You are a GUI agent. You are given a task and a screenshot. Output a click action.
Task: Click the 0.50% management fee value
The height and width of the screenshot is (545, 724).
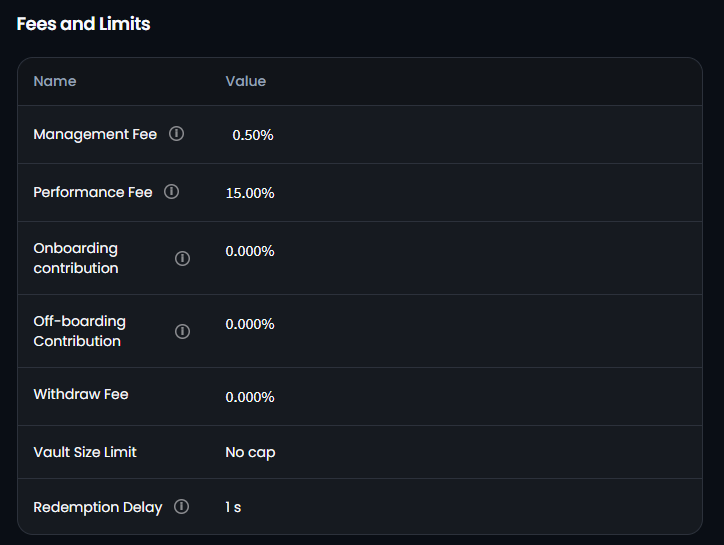(253, 135)
